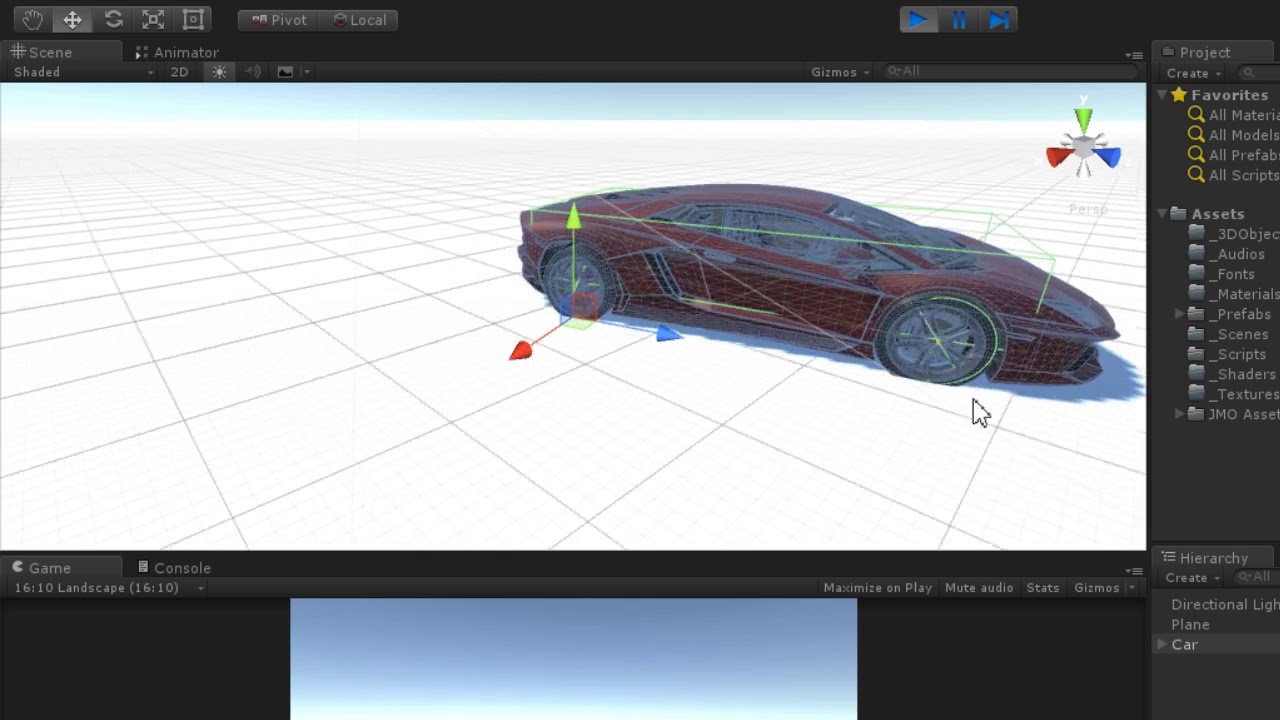
Task: Start Play mode
Action: 918,20
